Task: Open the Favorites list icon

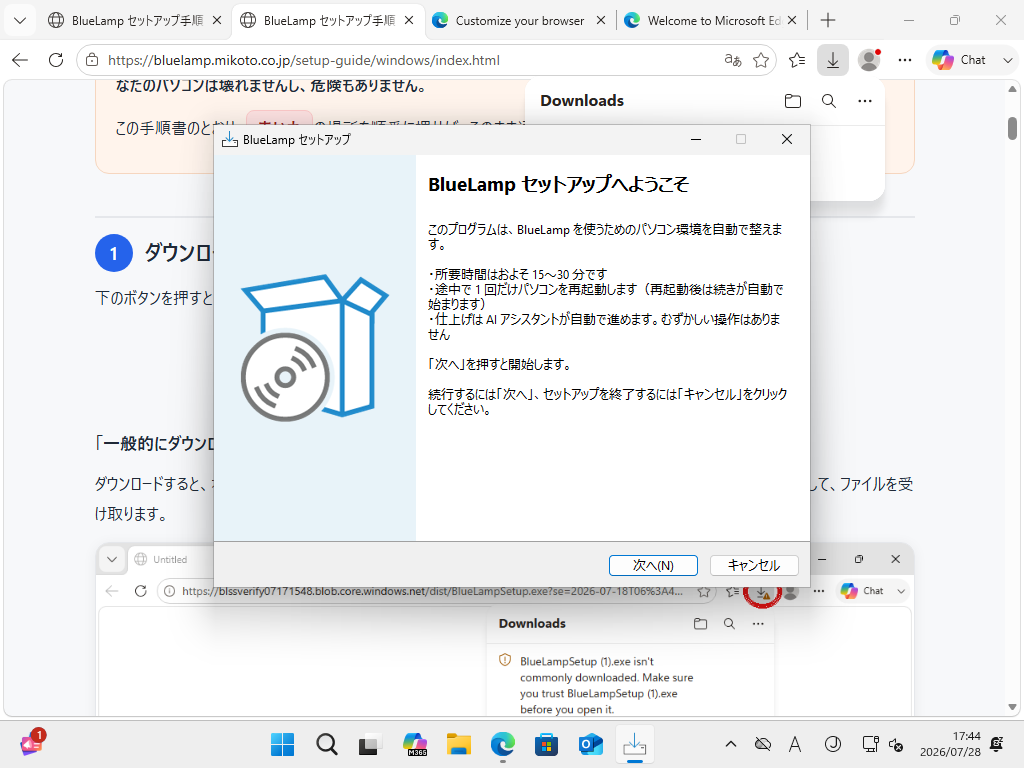Action: coord(797,60)
